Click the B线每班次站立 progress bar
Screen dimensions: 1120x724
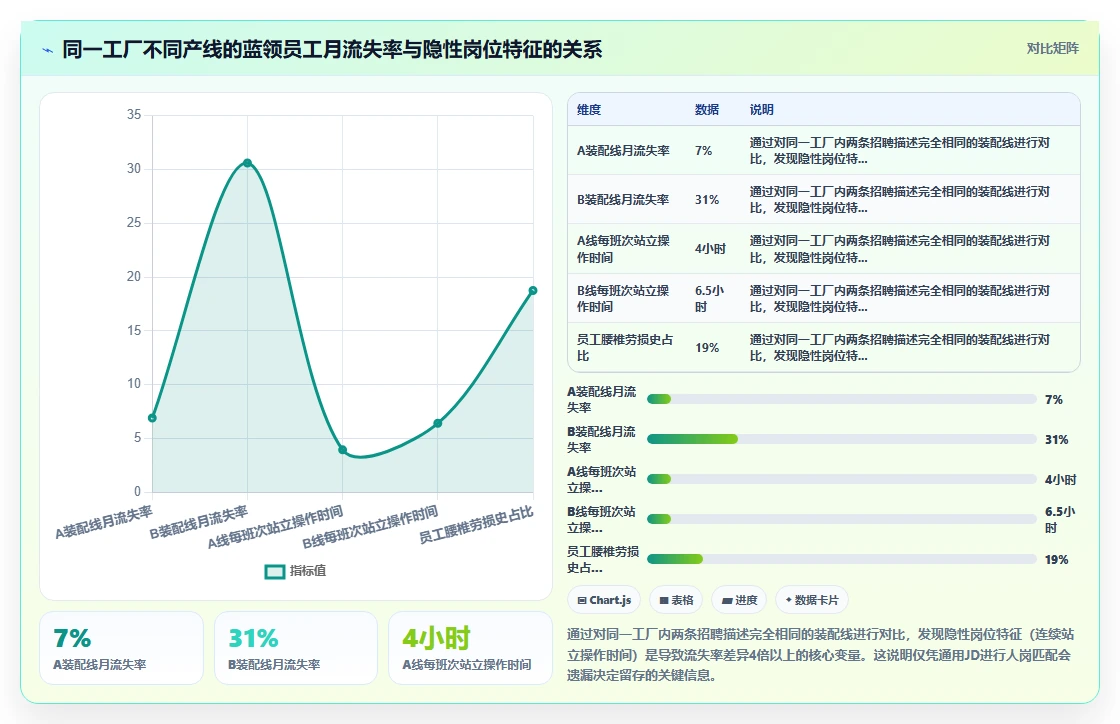[x=841, y=519]
